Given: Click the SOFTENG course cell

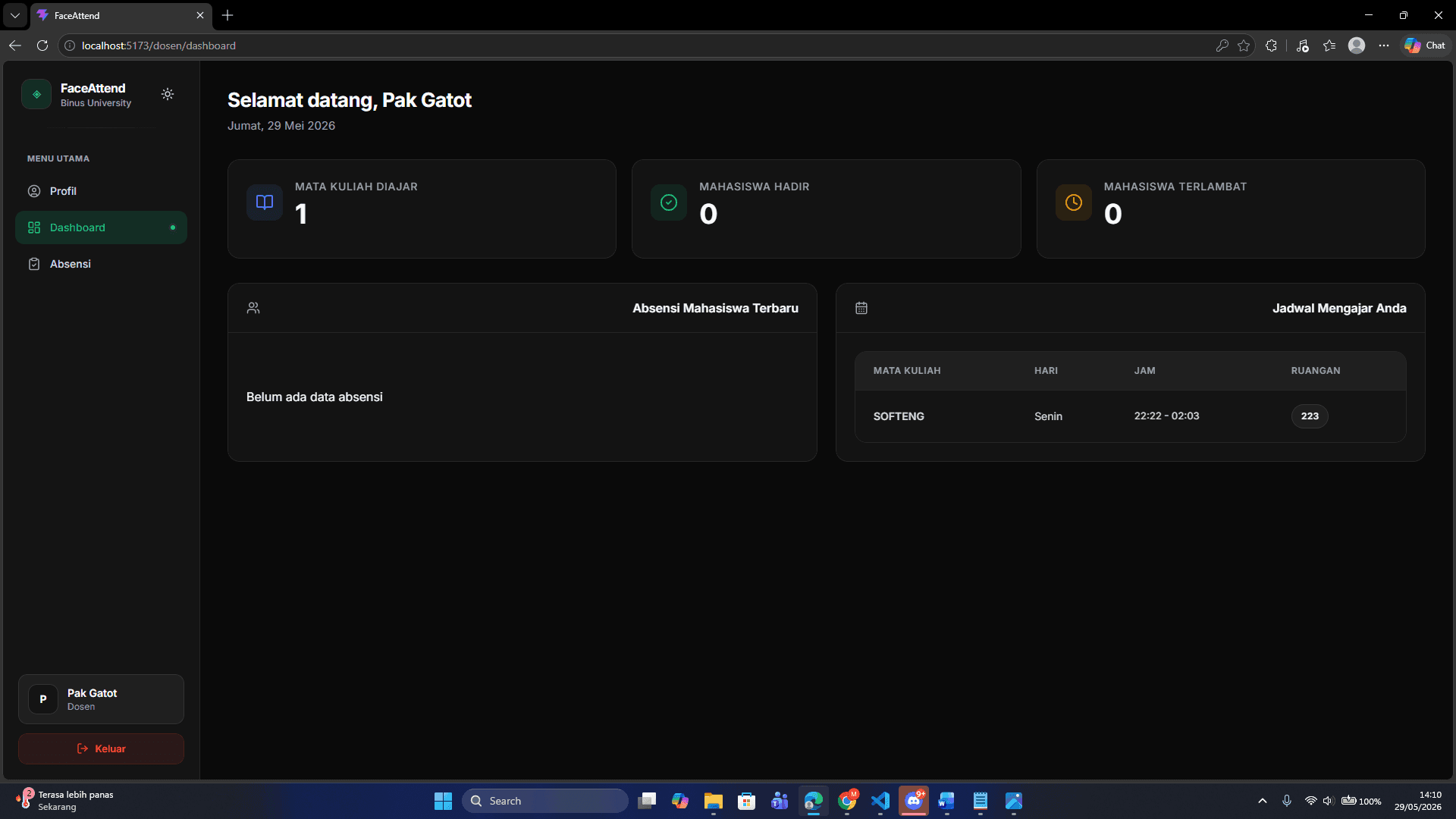Looking at the screenshot, I should click(899, 416).
